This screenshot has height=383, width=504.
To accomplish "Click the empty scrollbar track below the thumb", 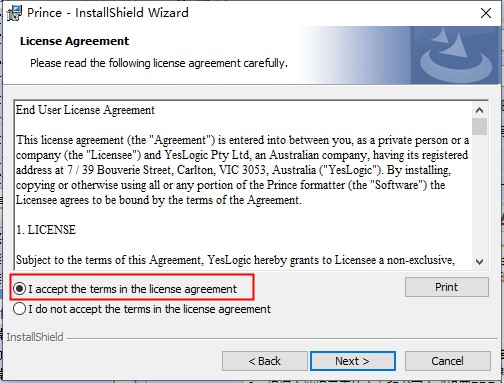I will (479, 195).
